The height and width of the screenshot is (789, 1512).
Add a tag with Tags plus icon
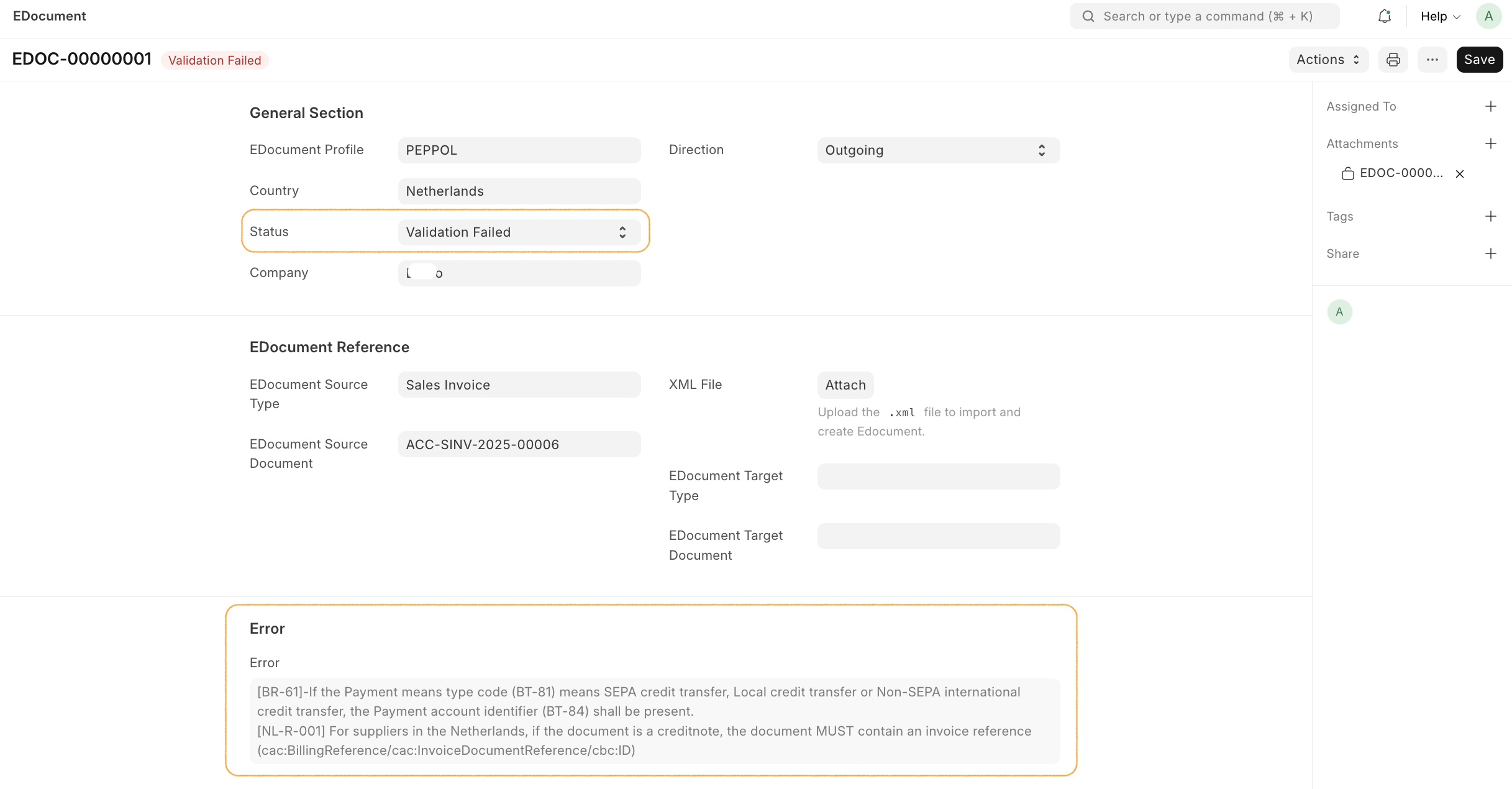click(1490, 216)
